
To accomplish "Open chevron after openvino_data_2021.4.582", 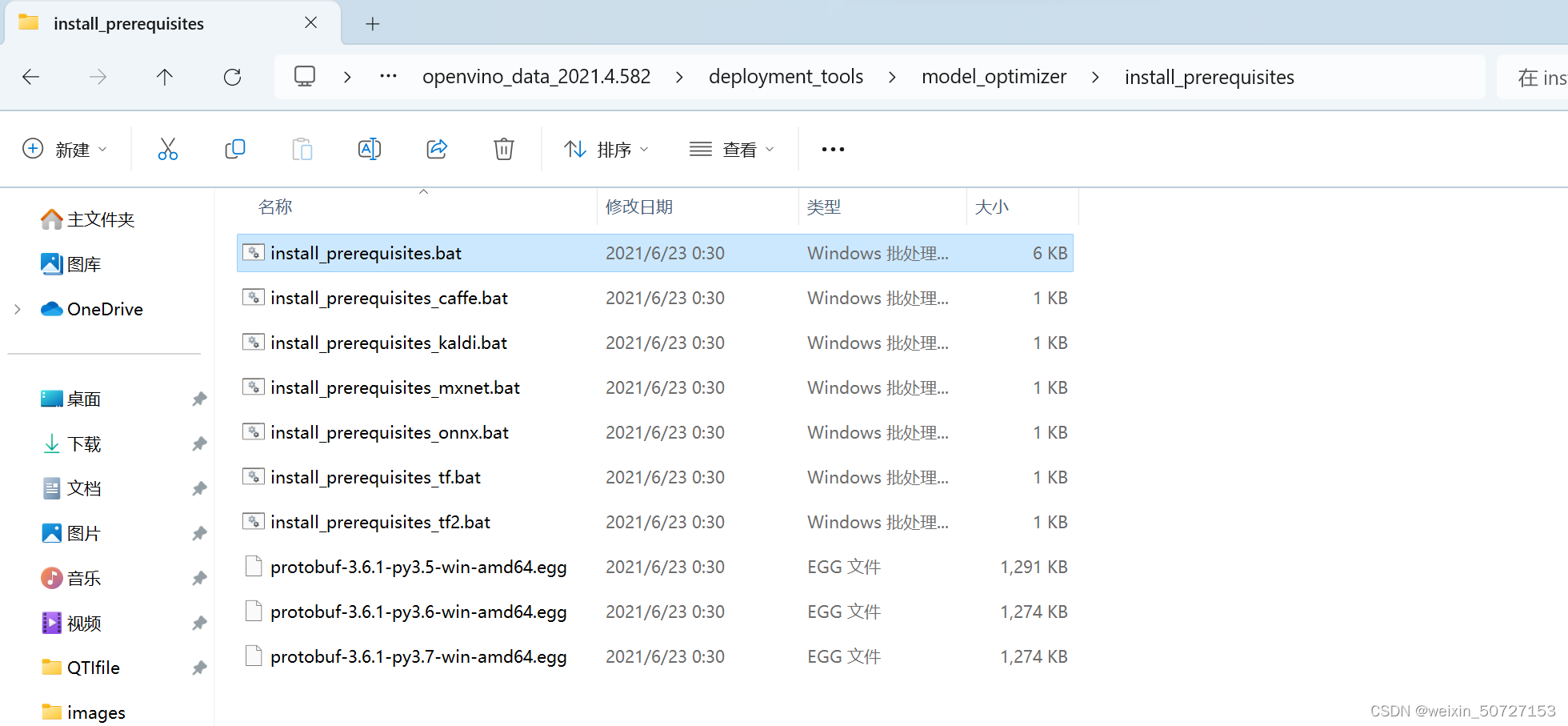I will click(679, 77).
